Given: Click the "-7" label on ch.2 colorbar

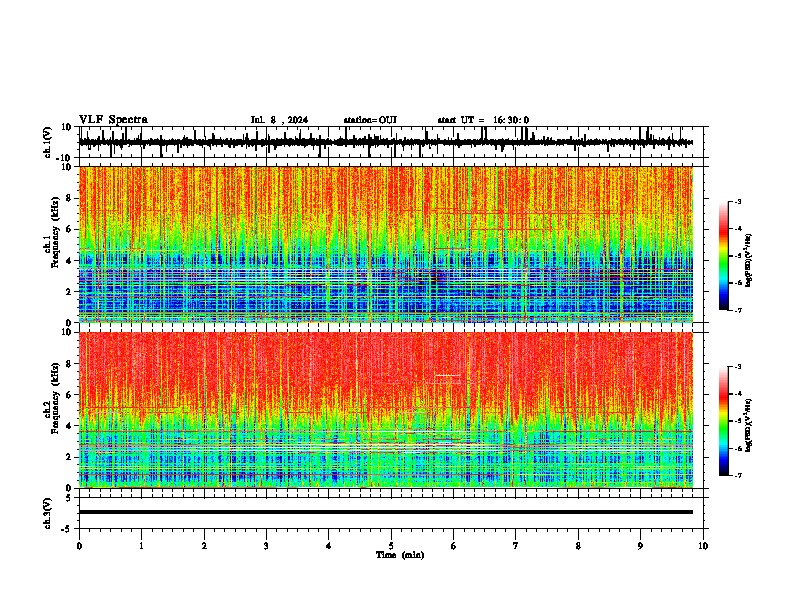Looking at the screenshot, I should tap(738, 475).
